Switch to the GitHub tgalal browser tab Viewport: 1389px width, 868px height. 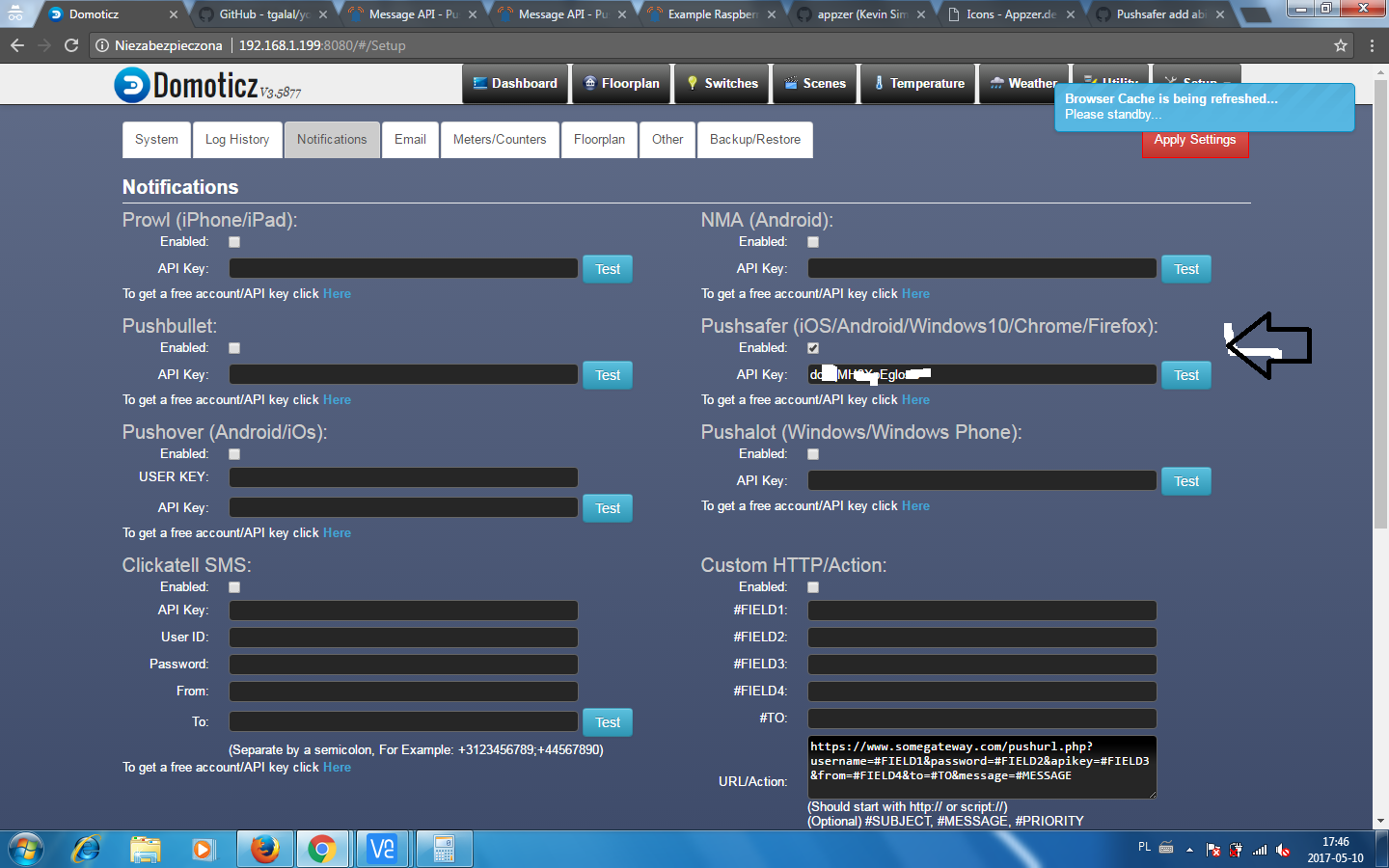(x=263, y=14)
